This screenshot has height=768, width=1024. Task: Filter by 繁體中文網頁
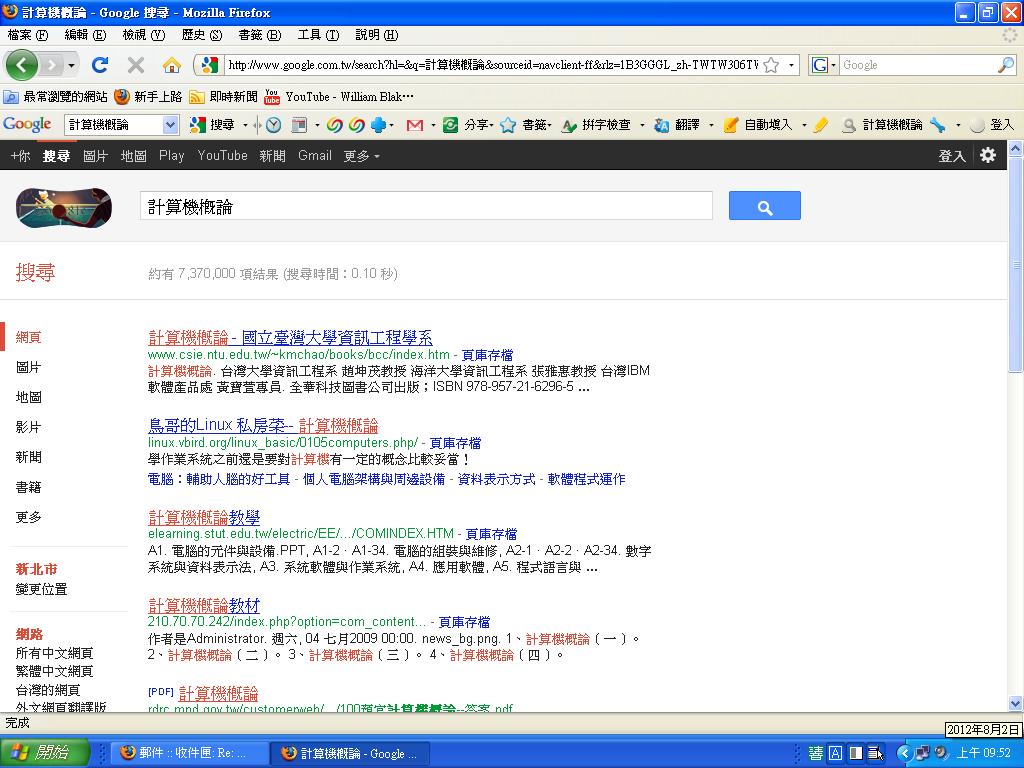(54, 671)
